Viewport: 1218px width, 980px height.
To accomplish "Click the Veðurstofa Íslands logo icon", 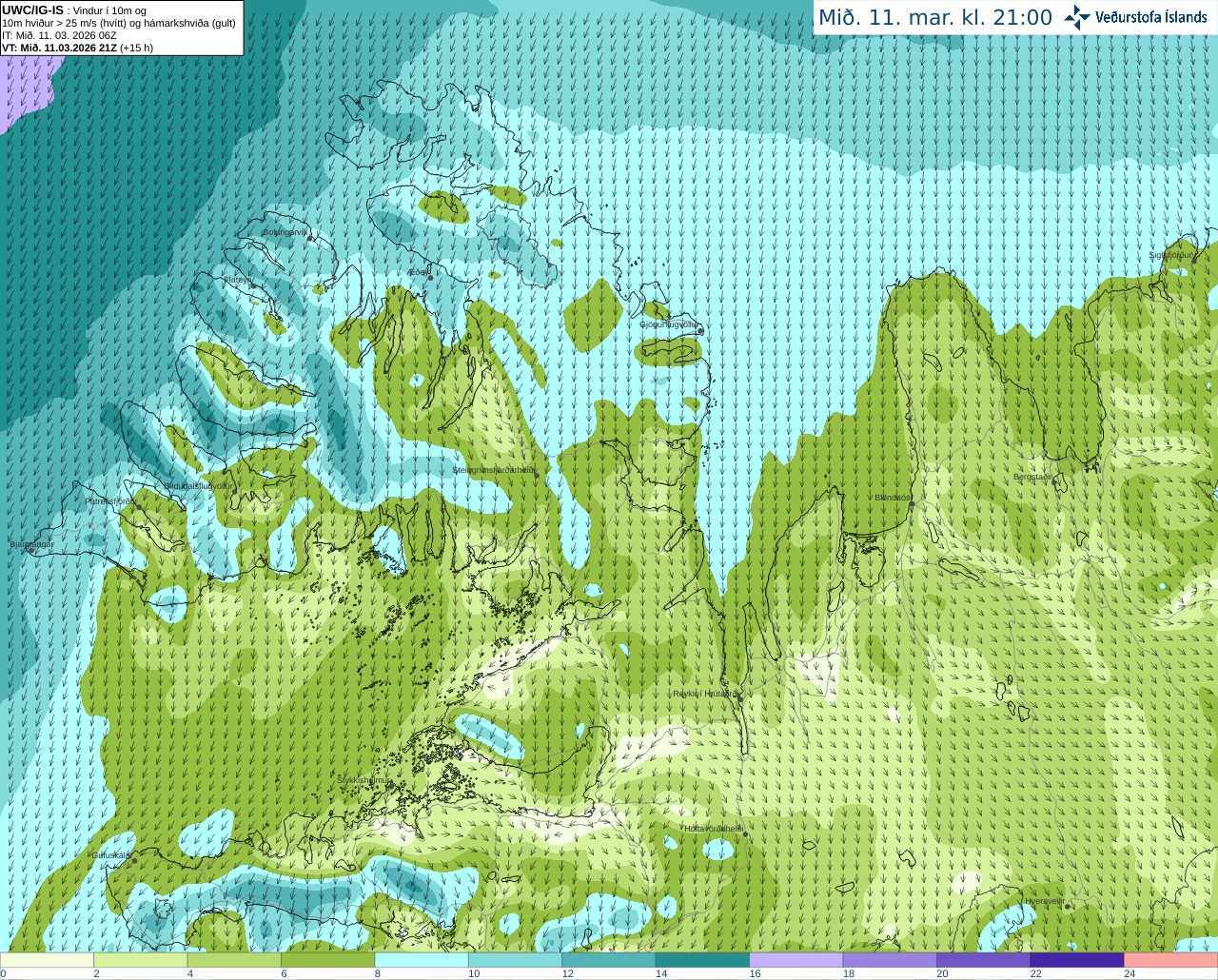I will coord(1076,16).
